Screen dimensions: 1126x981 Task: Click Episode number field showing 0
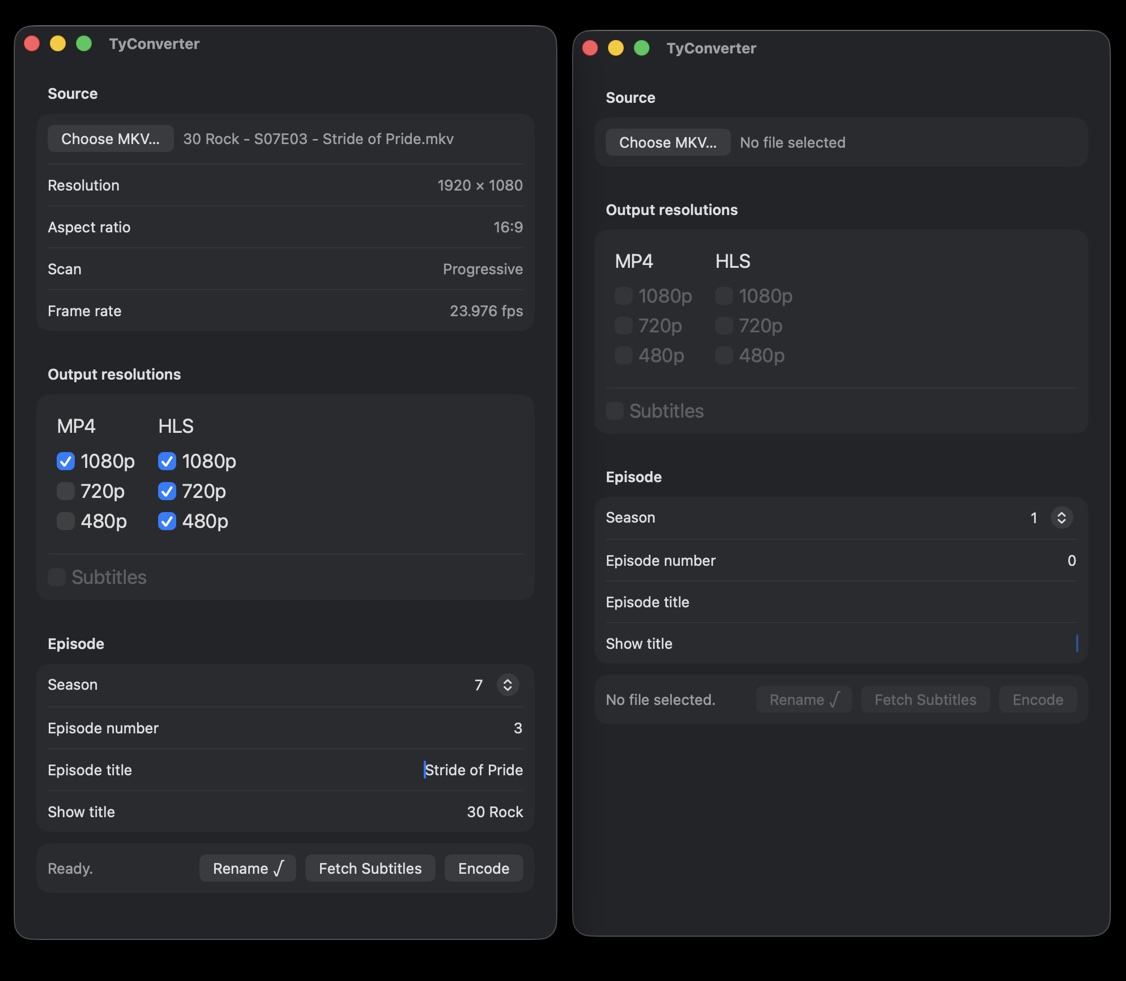click(841, 561)
